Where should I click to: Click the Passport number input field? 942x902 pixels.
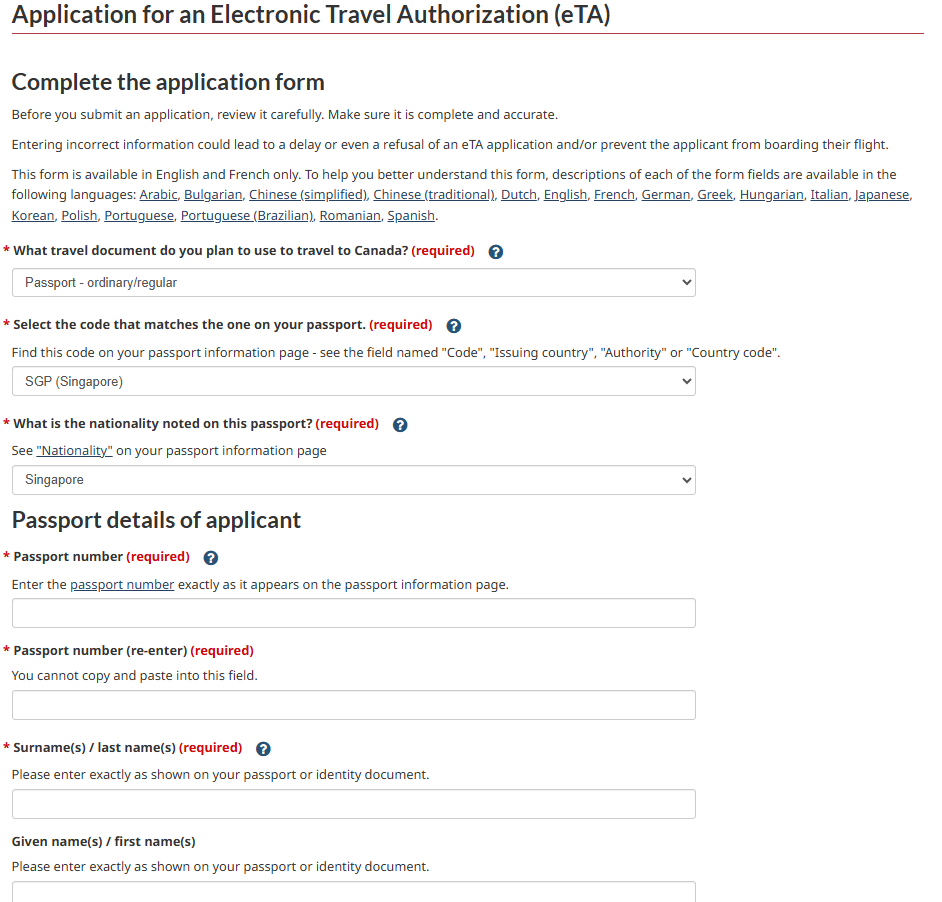[x=353, y=613]
